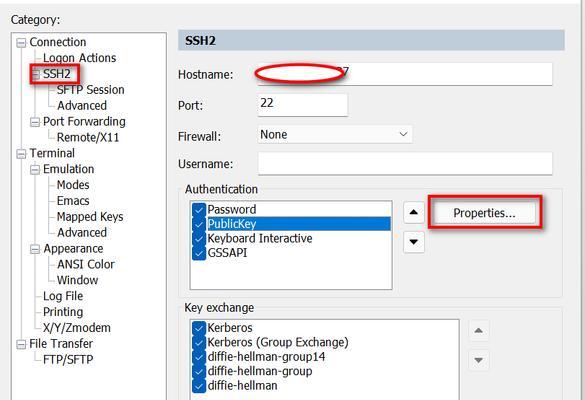Move authentication method up with arrow button
Screen dimensions: 585x400
(414, 213)
